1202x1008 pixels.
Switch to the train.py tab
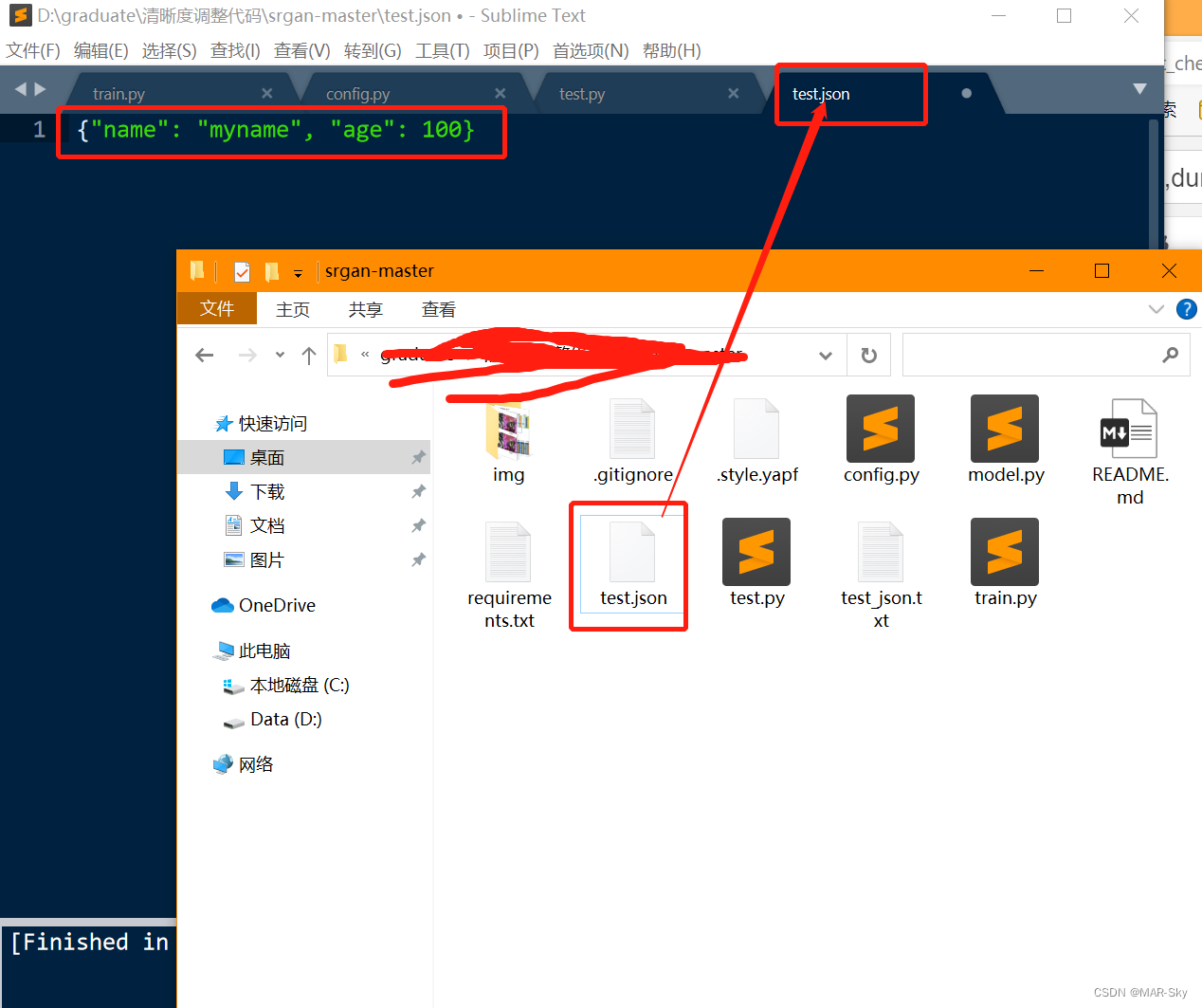[x=118, y=94]
